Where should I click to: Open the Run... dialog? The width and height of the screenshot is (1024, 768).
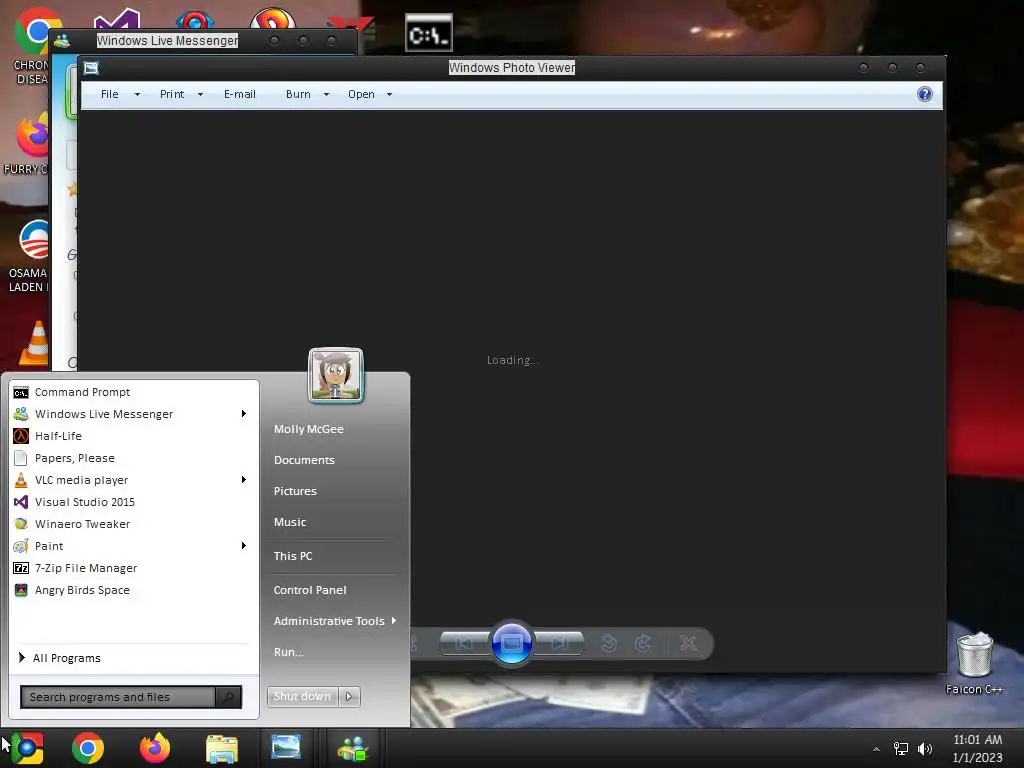coord(289,652)
